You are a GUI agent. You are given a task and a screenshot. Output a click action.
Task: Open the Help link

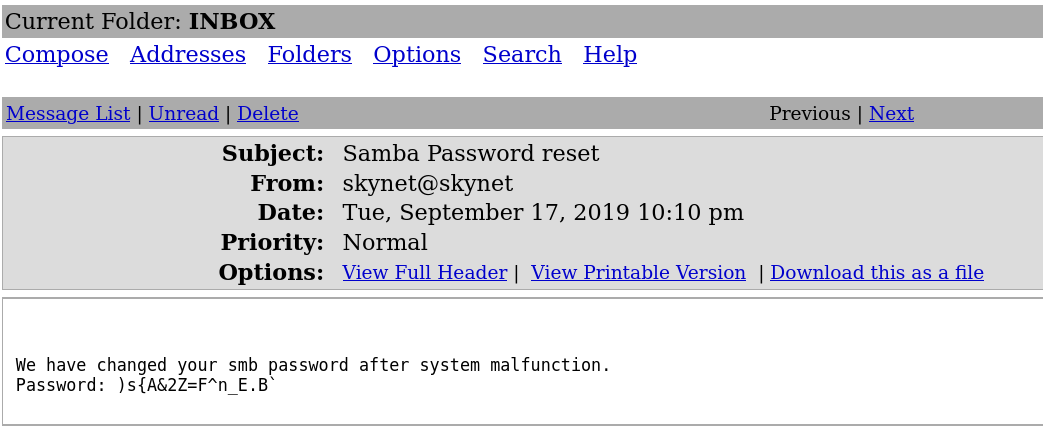pos(609,55)
